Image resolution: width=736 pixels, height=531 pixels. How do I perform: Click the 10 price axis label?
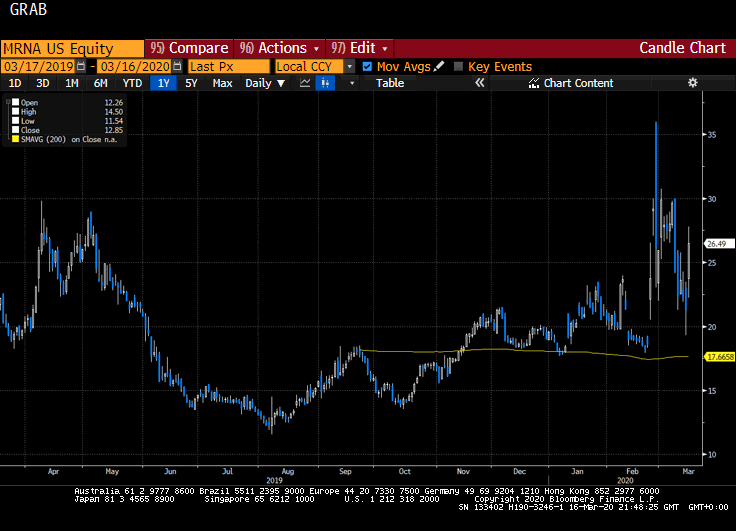click(712, 454)
